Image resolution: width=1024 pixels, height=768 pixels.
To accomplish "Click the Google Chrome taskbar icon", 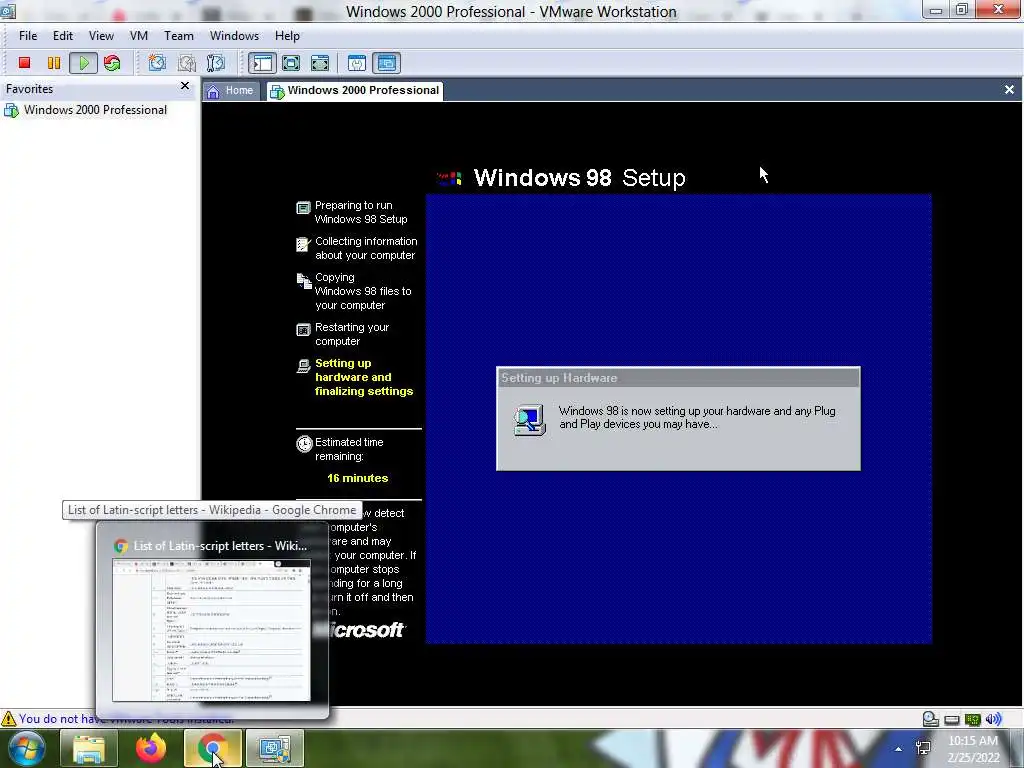I will (x=213, y=748).
